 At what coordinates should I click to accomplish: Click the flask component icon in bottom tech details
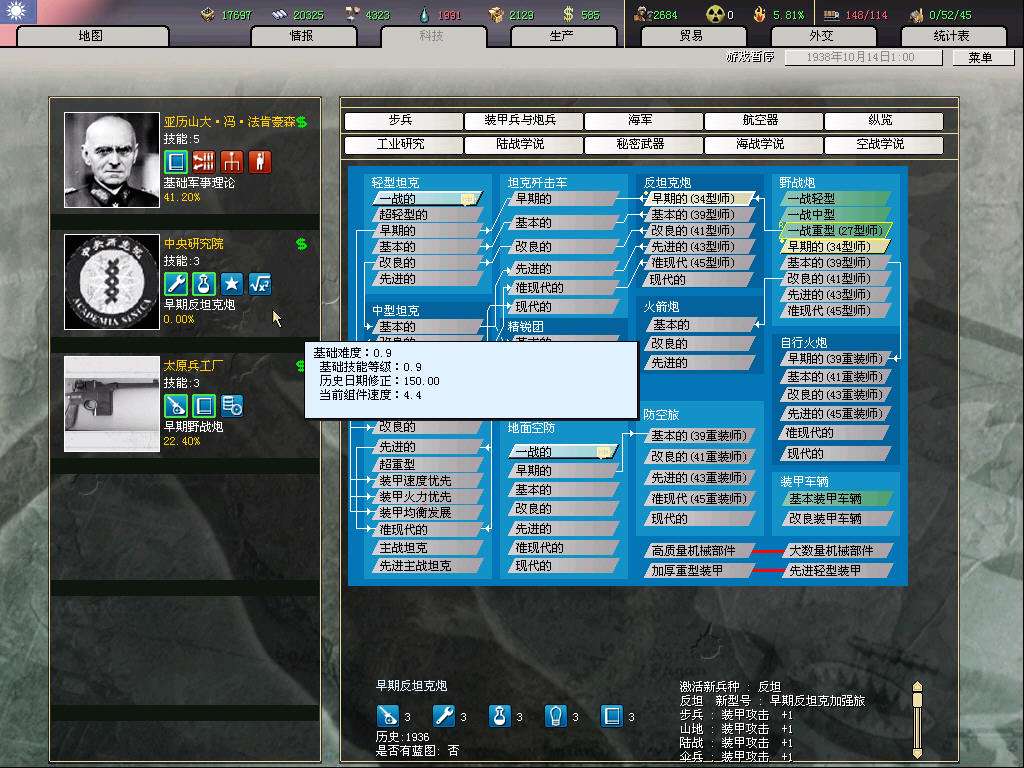coord(500,716)
